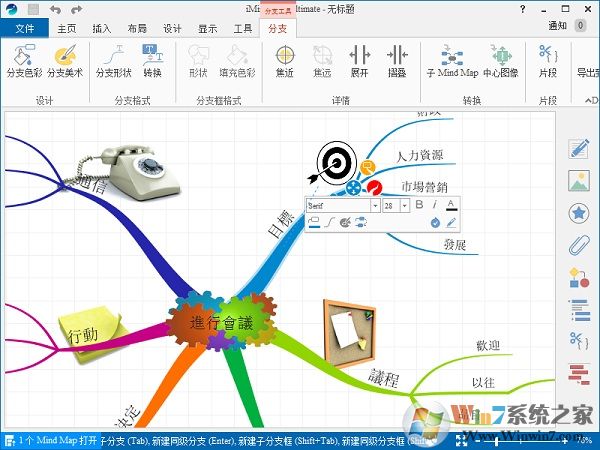Click the 焦近 focus-in icon

[285, 61]
